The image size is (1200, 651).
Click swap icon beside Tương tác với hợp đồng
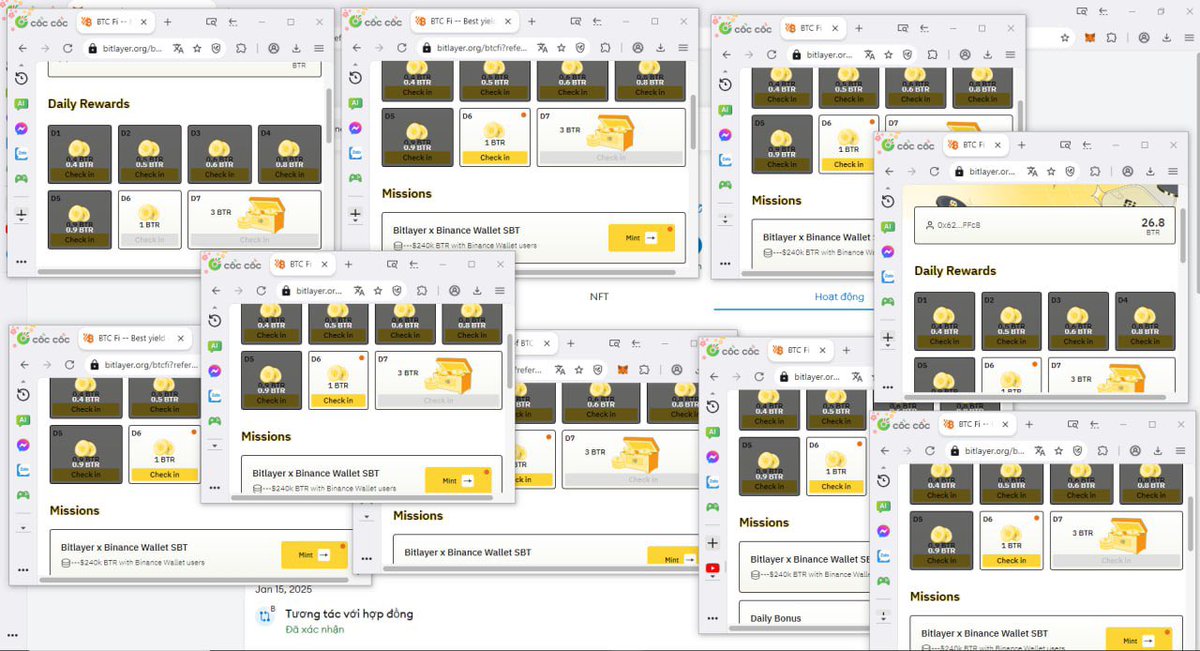[265, 617]
